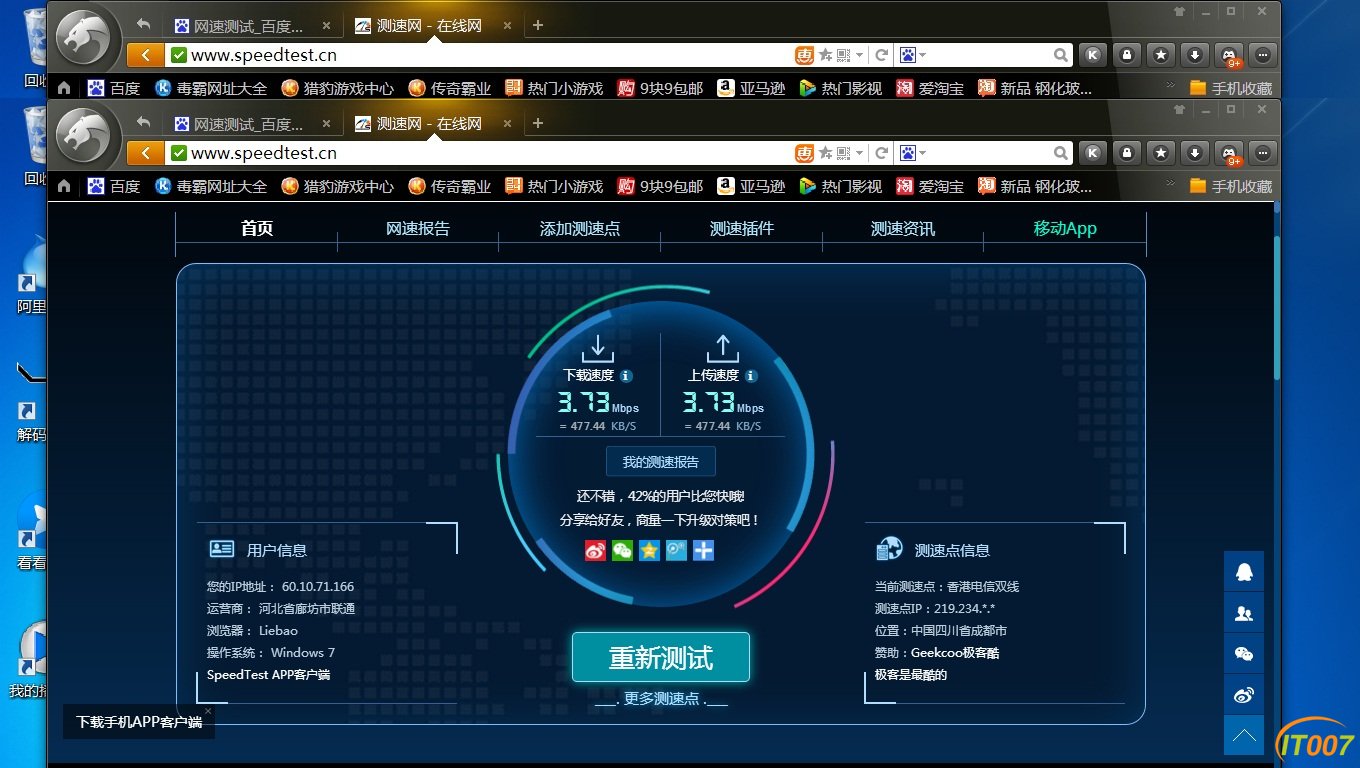1360x768 pixels.
Task: Click the 我的测速报告 button
Action: coord(661,462)
